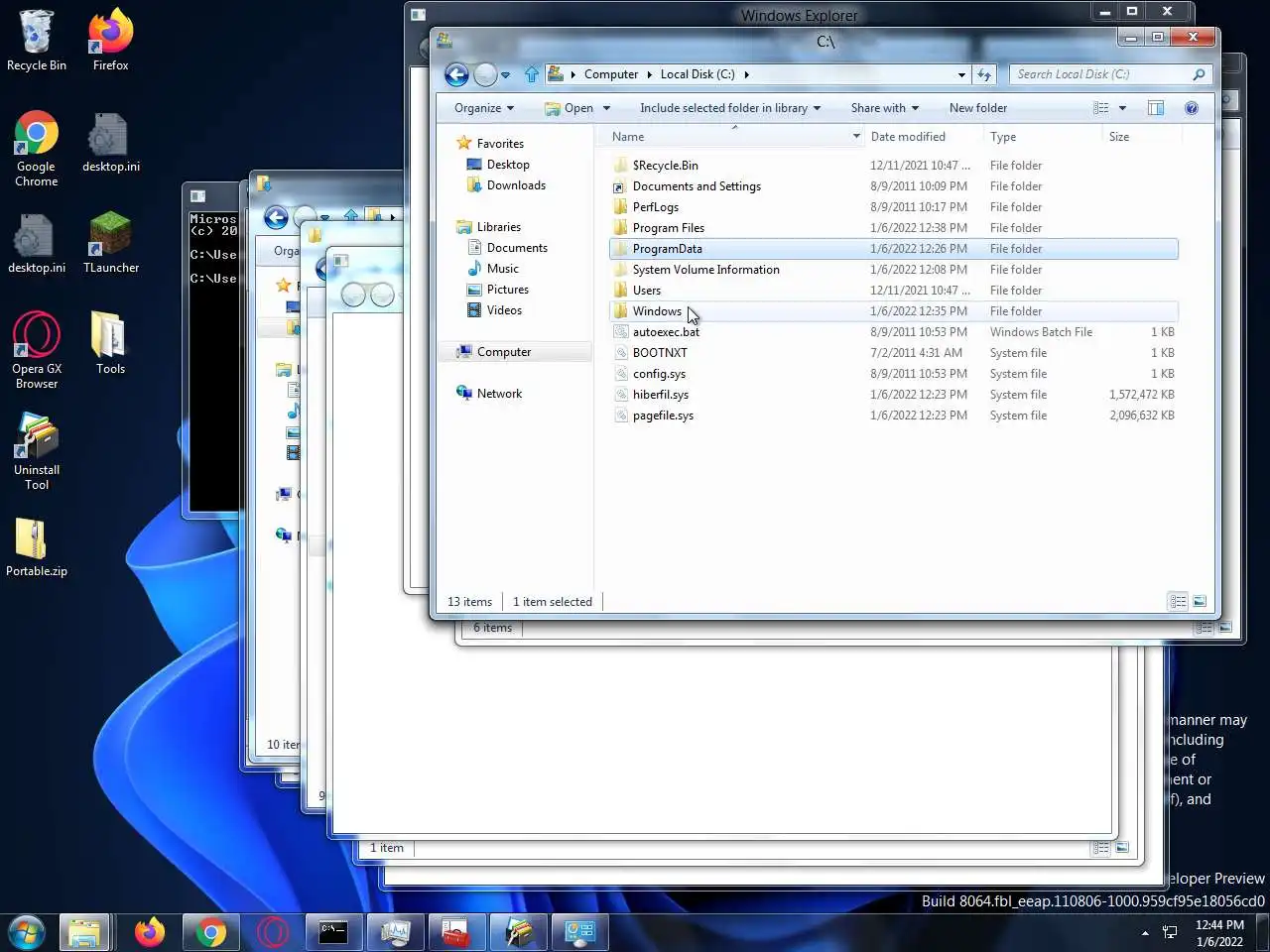Screen dimensions: 1270x952
Task: Select the Windows folder
Action: pyautogui.click(x=893, y=311)
